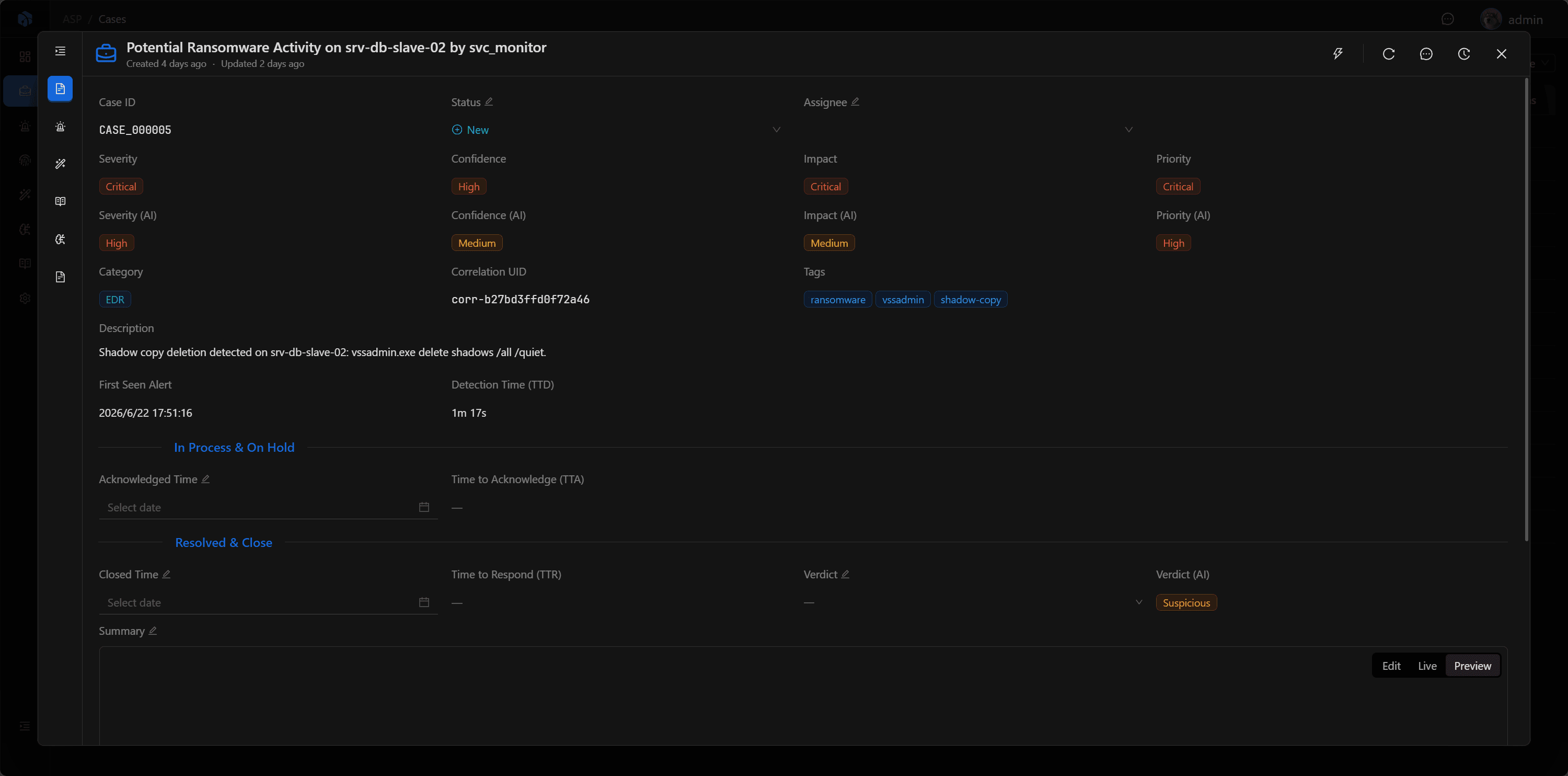
Task: Click the lightning bolt actions icon
Action: [1338, 54]
